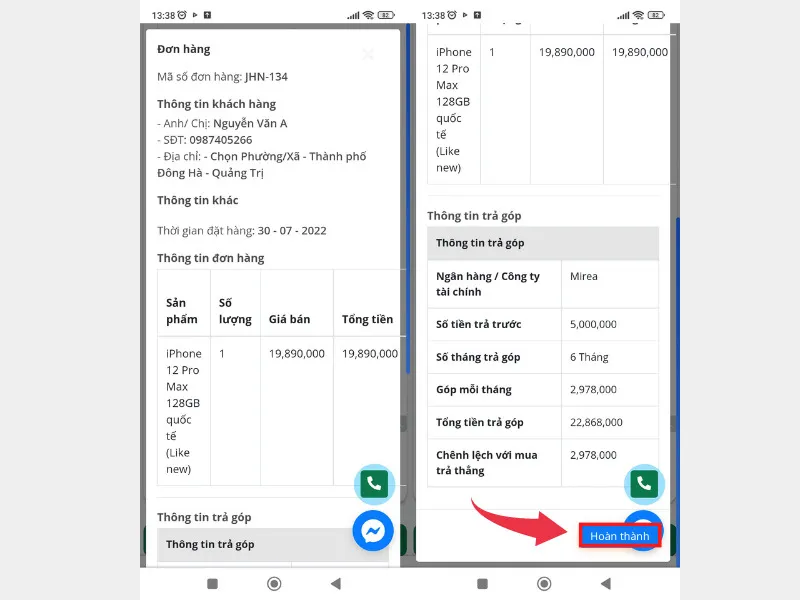Select iPhone 12 Pro Max product on right screen
Screen dimensions: 800x600
click(454, 110)
